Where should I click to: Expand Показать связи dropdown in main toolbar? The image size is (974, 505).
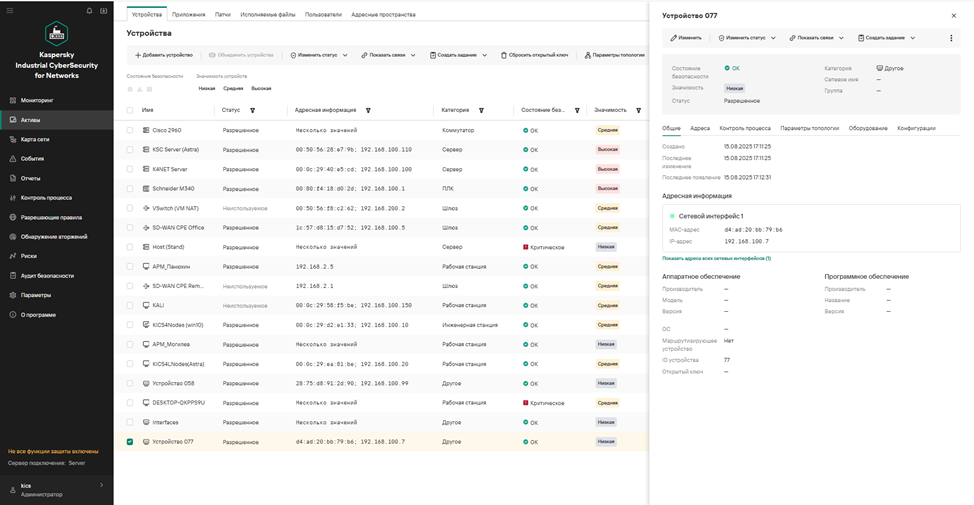pyautogui.click(x=388, y=55)
